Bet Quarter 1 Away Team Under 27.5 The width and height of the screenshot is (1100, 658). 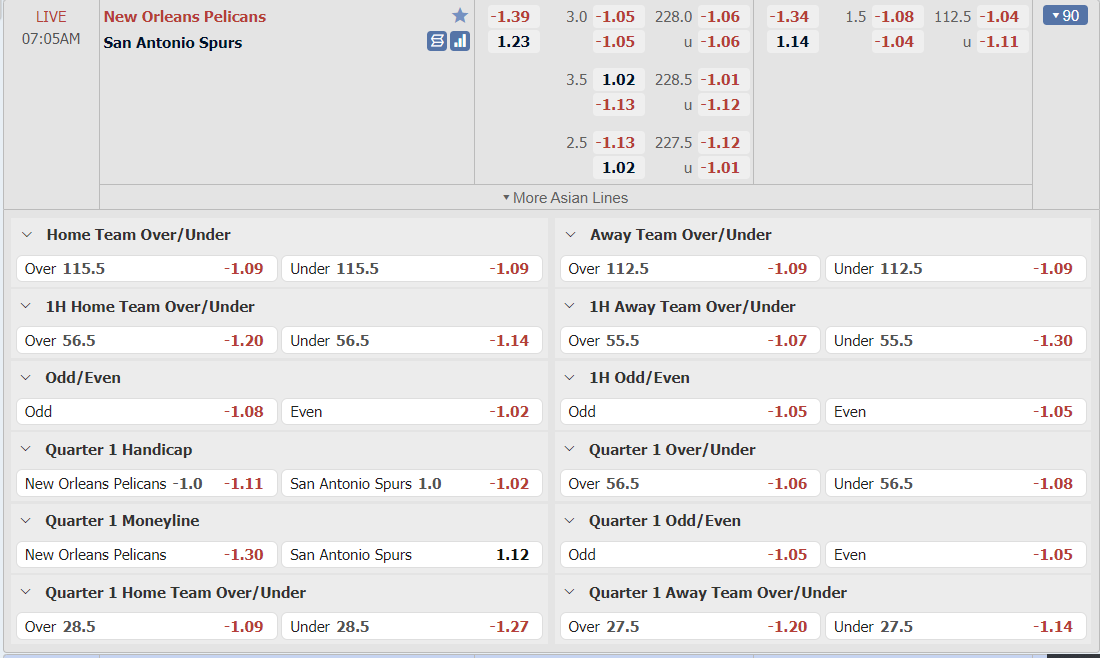click(955, 627)
